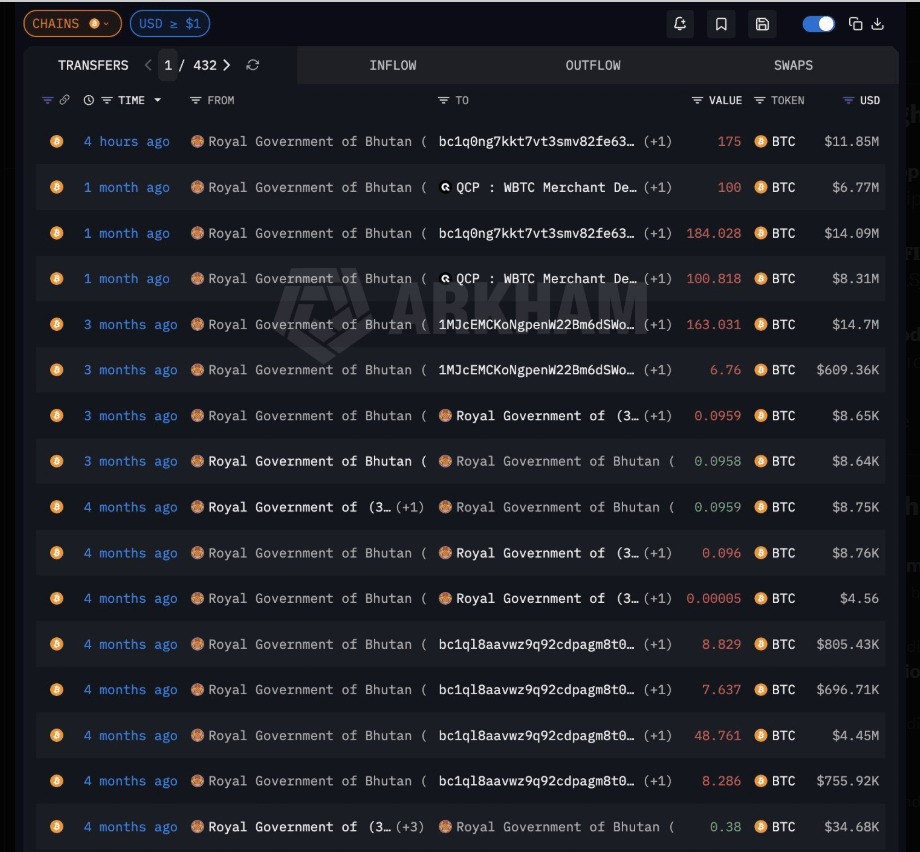The image size is (920, 852).
Task: Select the TRANSFERS tab
Action: 93,65
